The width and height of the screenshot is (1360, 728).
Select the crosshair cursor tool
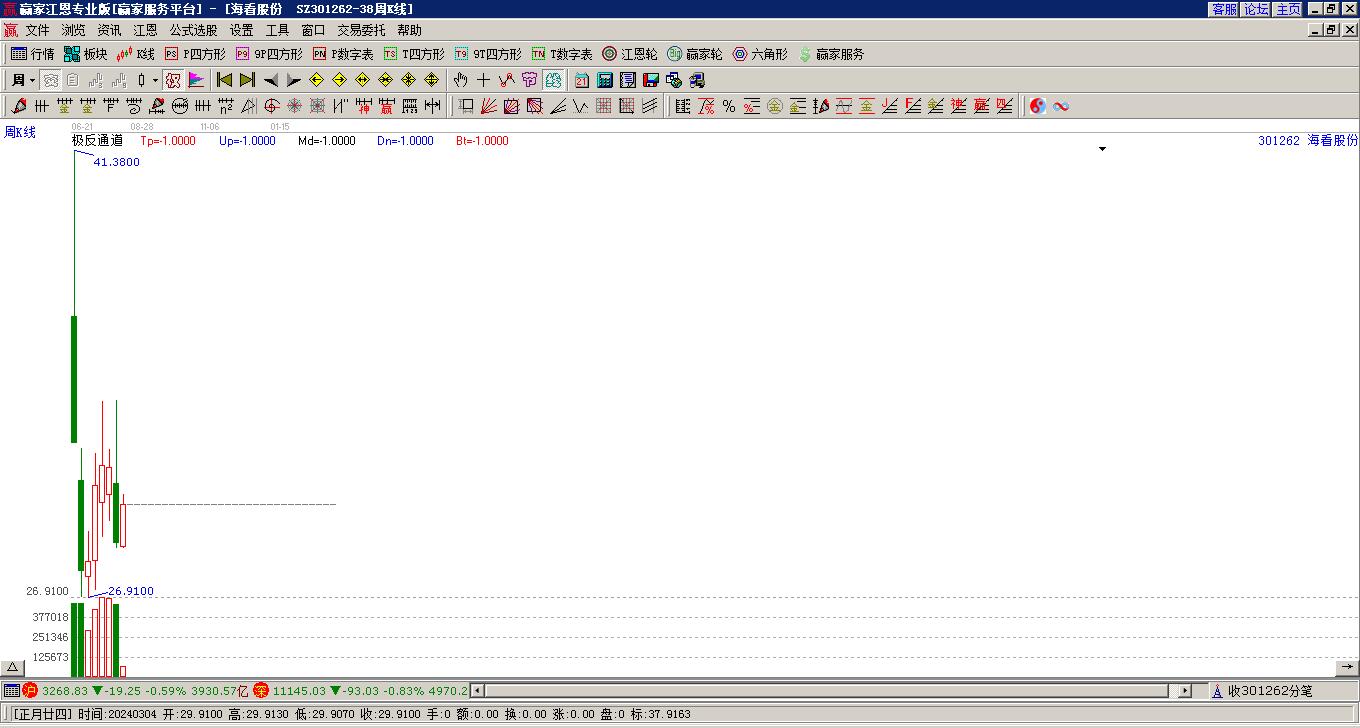(x=484, y=80)
